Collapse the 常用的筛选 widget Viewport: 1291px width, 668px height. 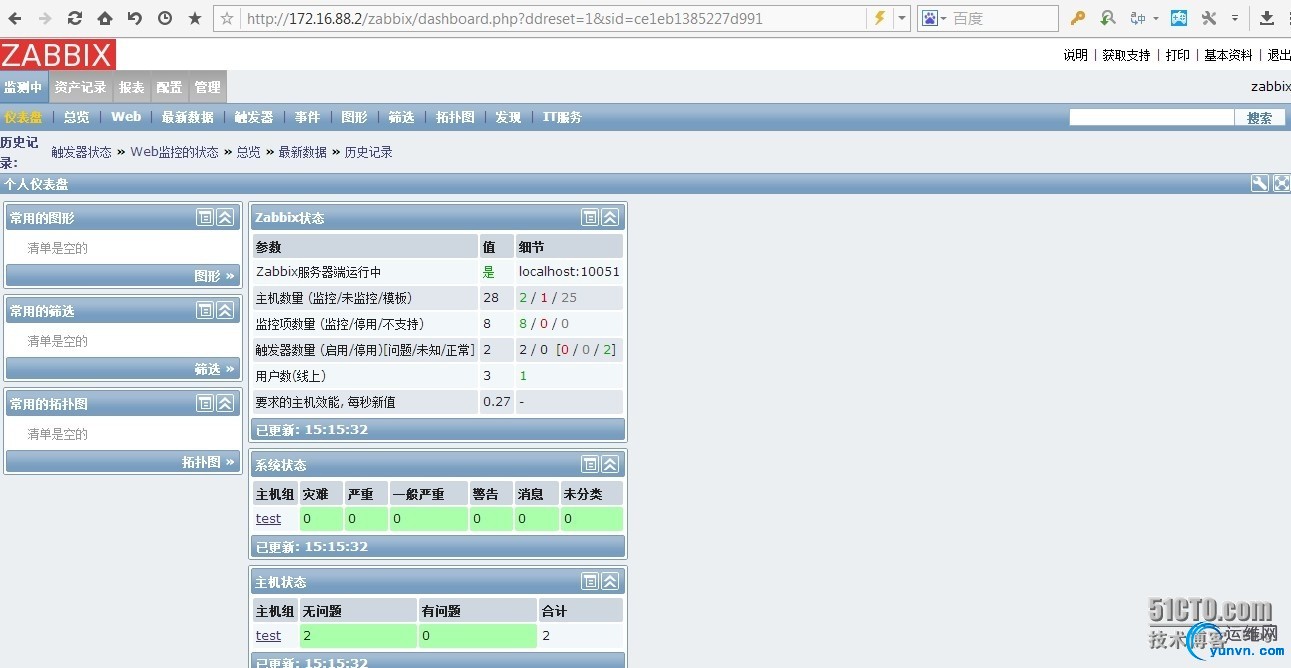(x=225, y=310)
